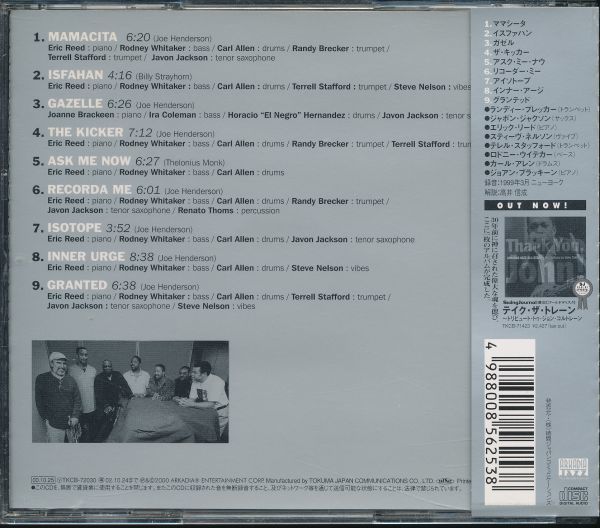The image size is (600, 528).
Task: Click composer credit '(Billy Strayhorn)'
Action: click(164, 77)
